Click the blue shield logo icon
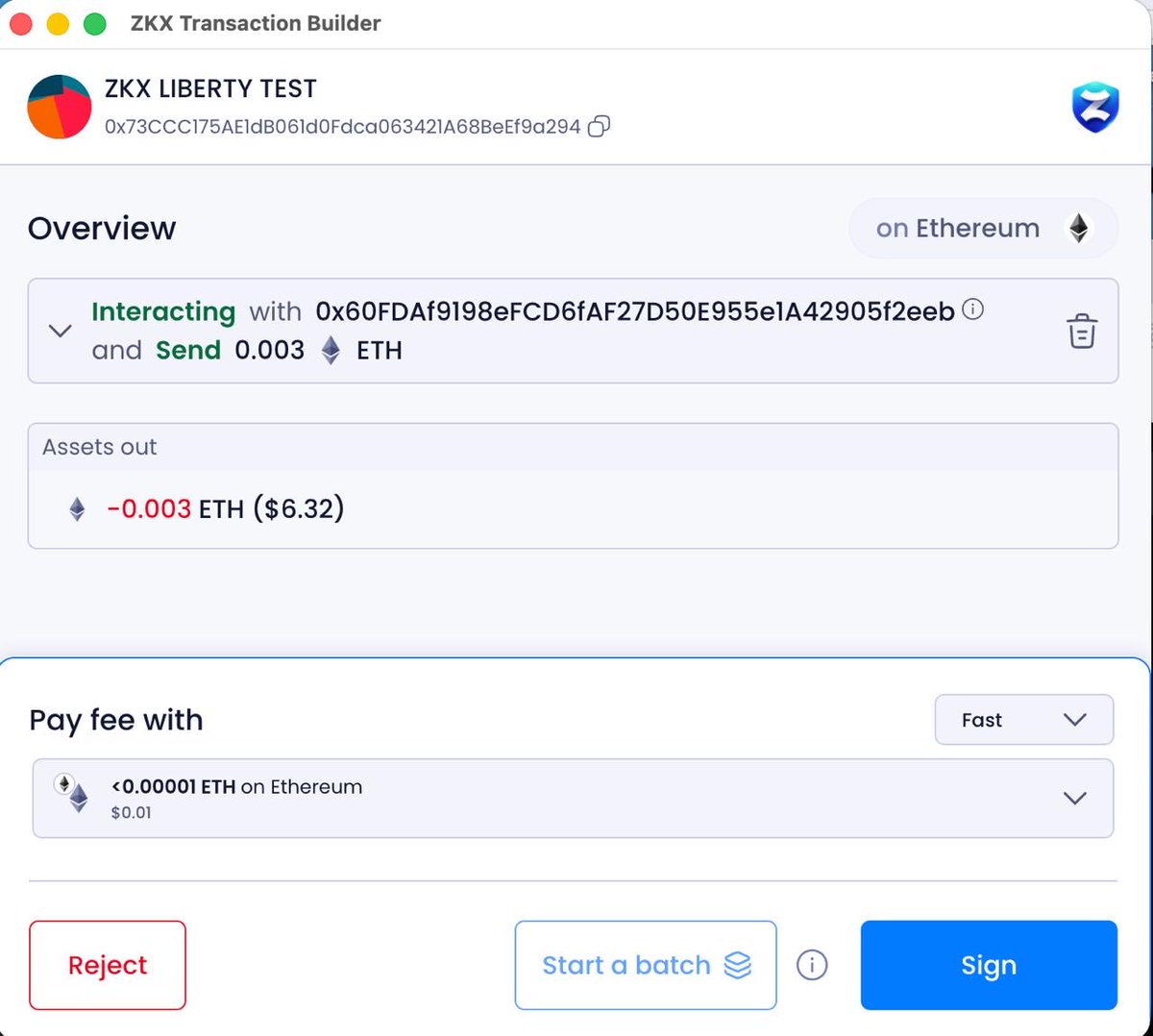 [x=1095, y=107]
